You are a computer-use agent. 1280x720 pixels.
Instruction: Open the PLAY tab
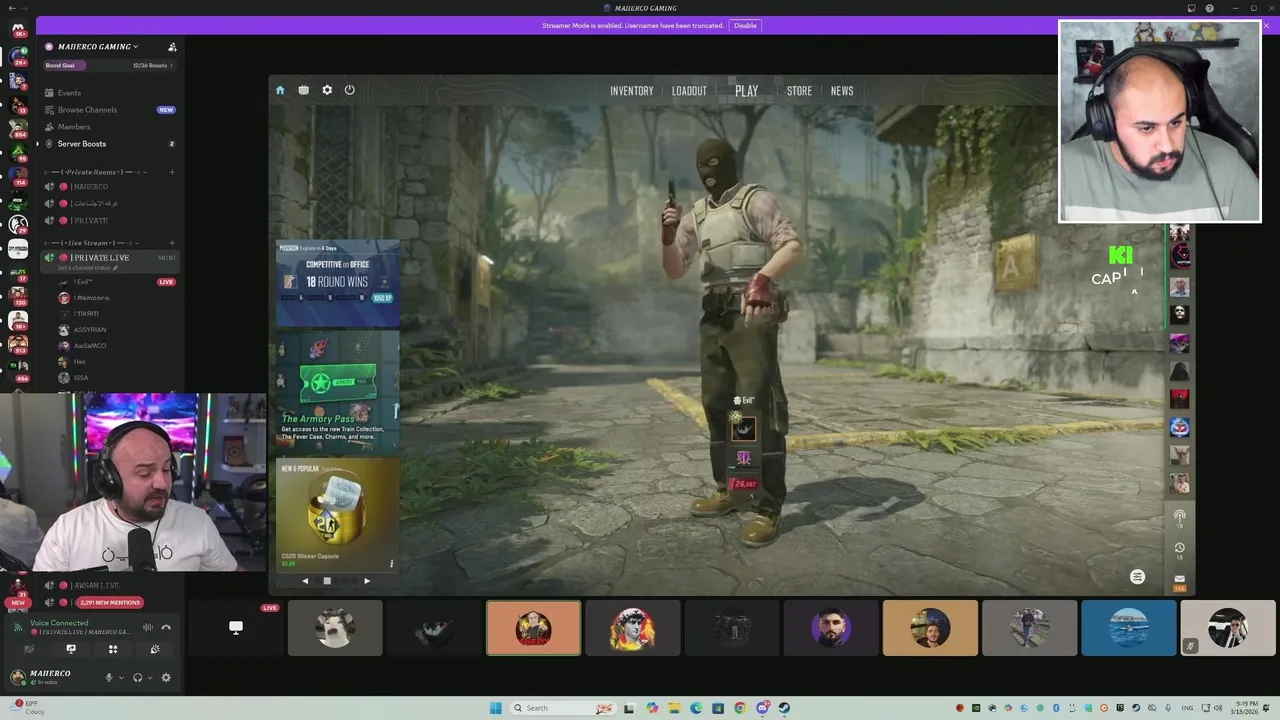coord(747,91)
